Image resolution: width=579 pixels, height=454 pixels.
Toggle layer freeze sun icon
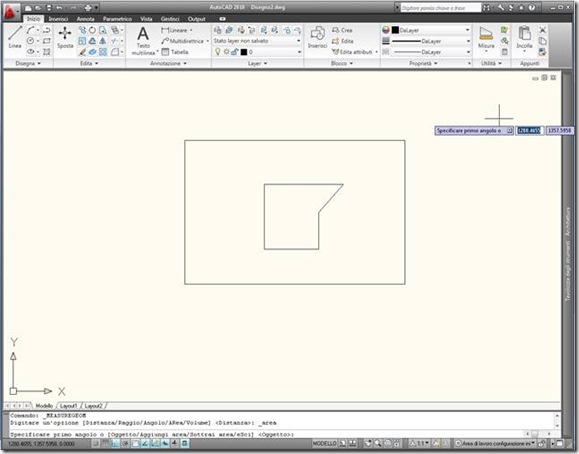[x=226, y=52]
